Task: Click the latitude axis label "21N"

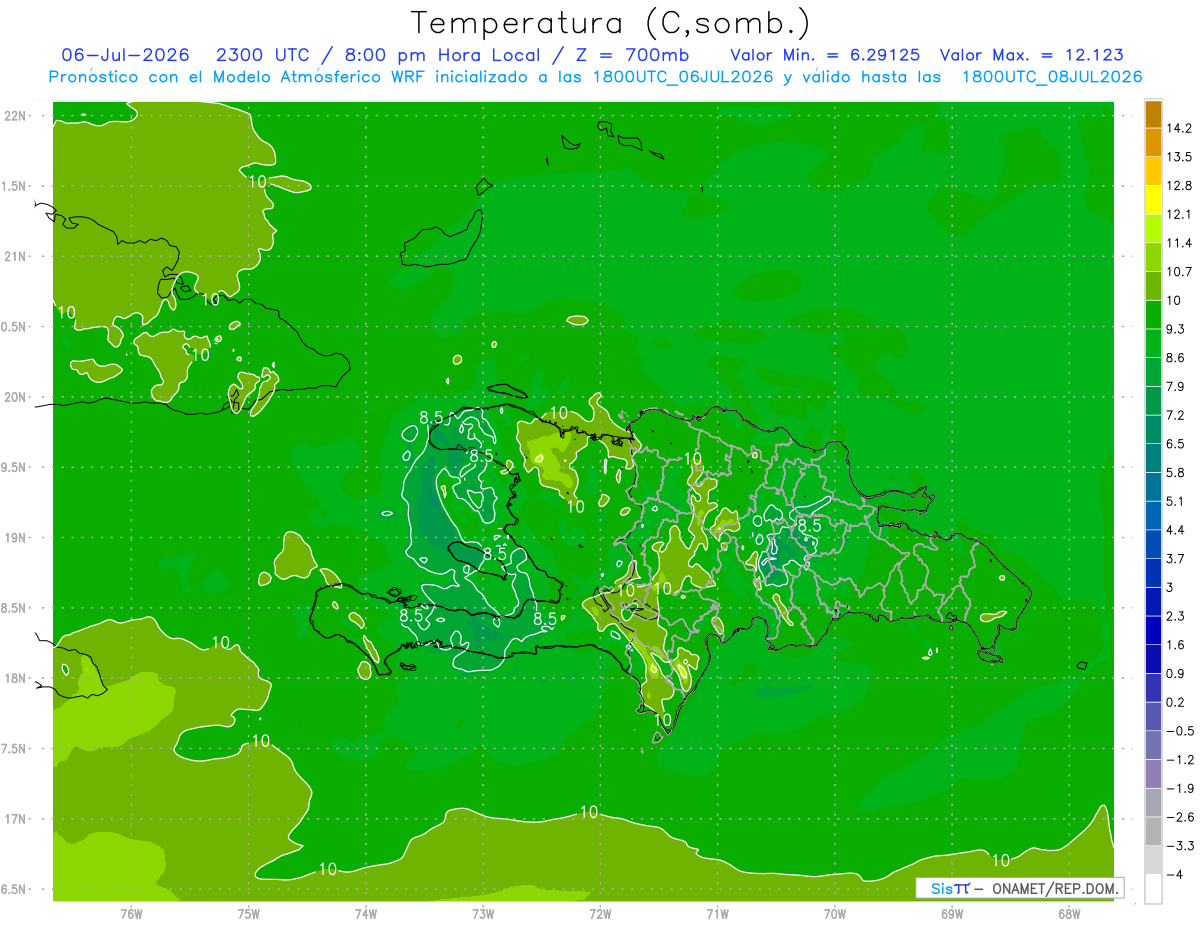Action: (16, 257)
